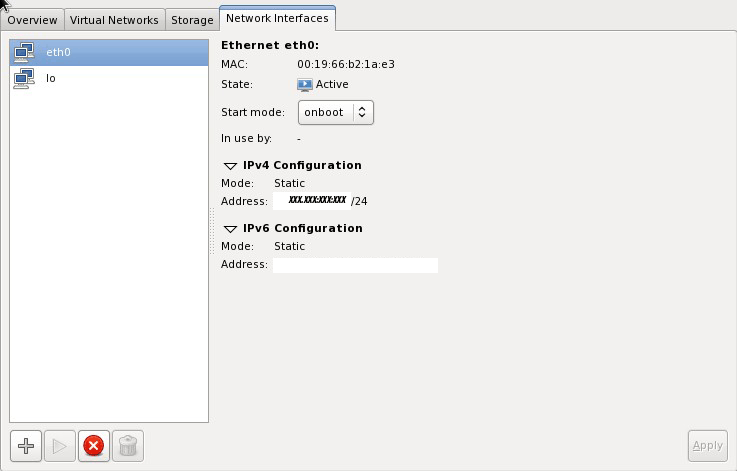Open the Start mode onboot dropdown
Image resolution: width=737 pixels, height=471 pixels.
(x=335, y=112)
